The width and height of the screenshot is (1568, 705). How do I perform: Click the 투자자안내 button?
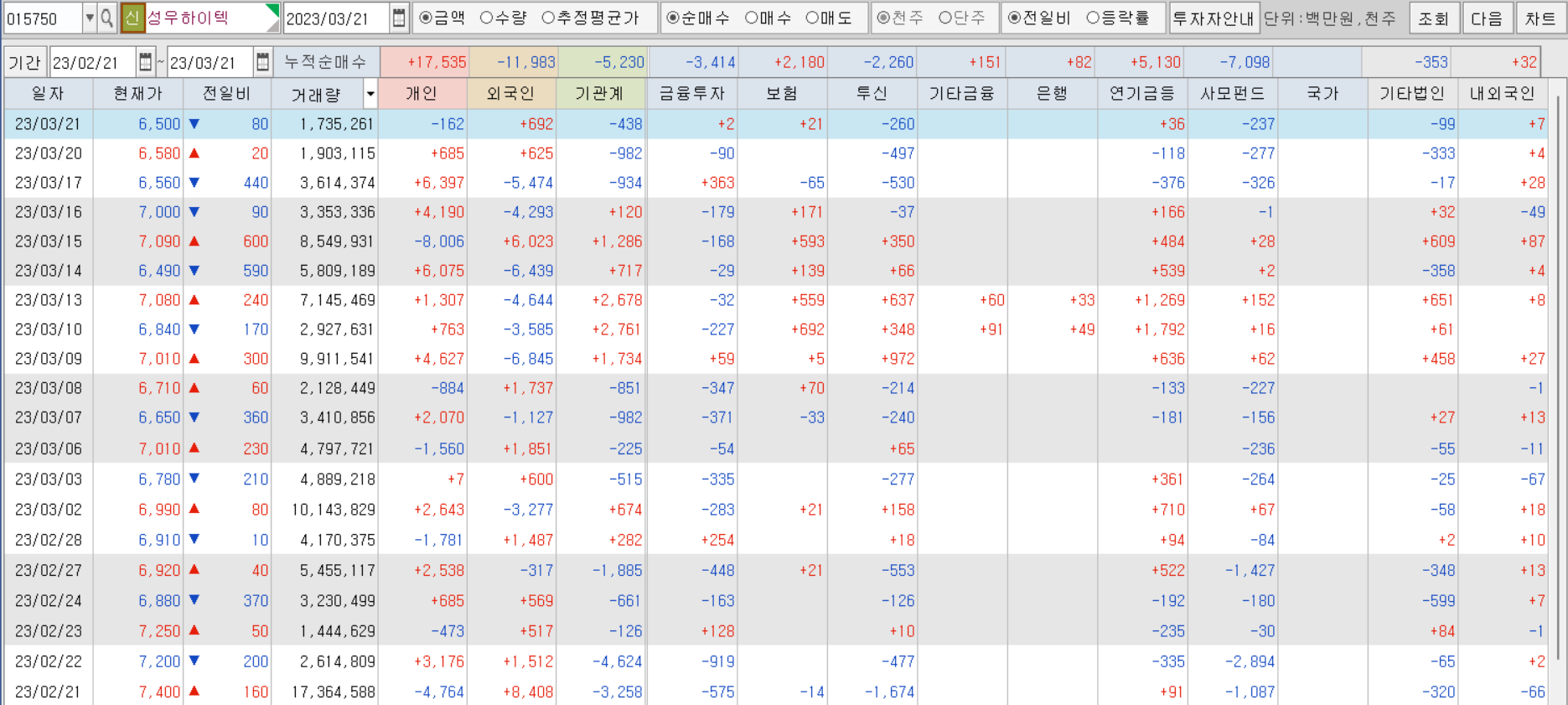coord(1214,18)
